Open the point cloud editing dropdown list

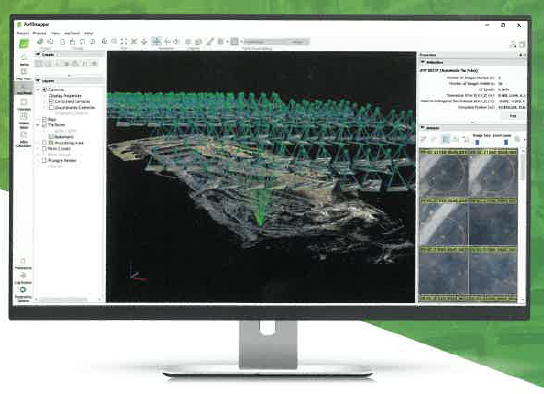(x=276, y=42)
